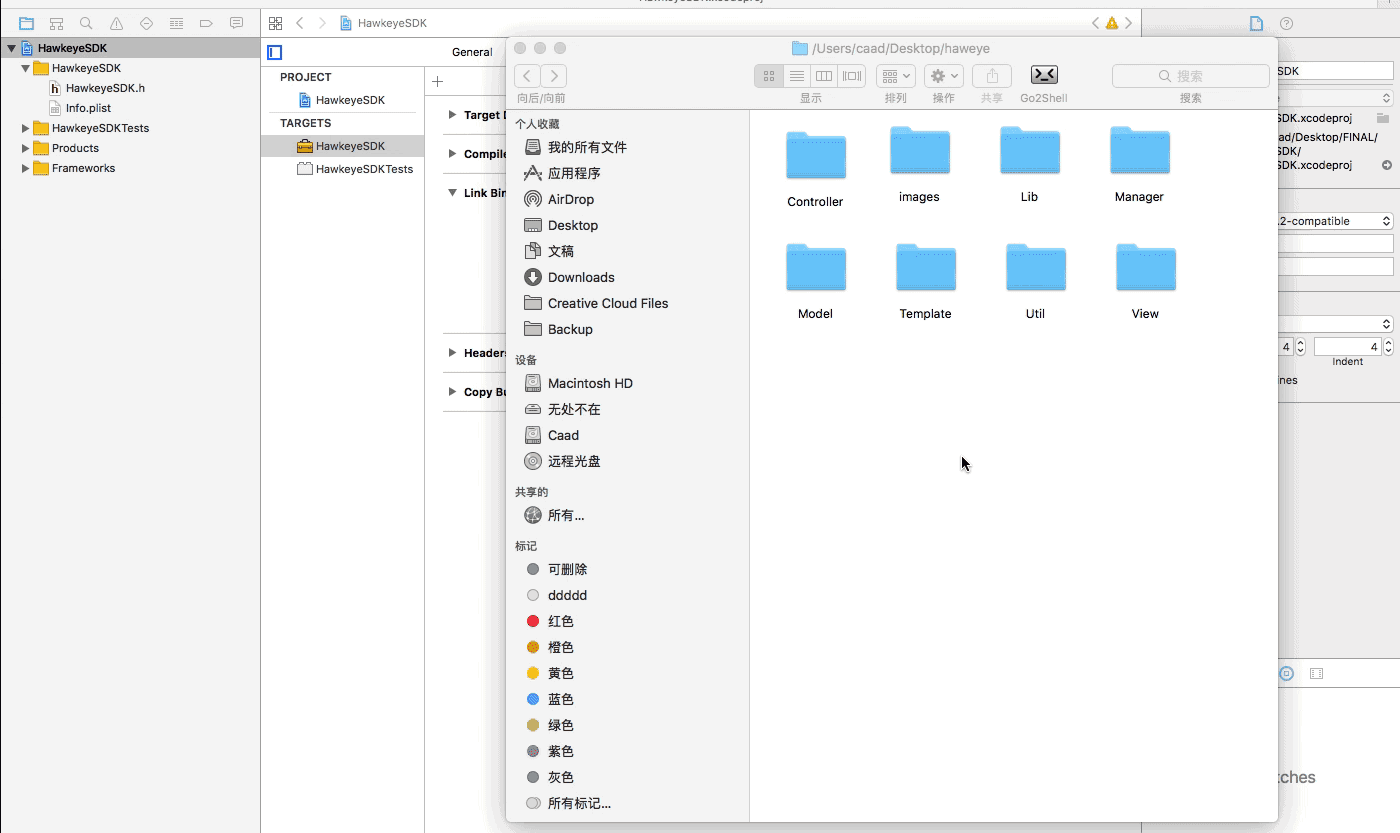Open Finder action gear dropdown
Image resolution: width=1400 pixels, height=833 pixels.
943,76
